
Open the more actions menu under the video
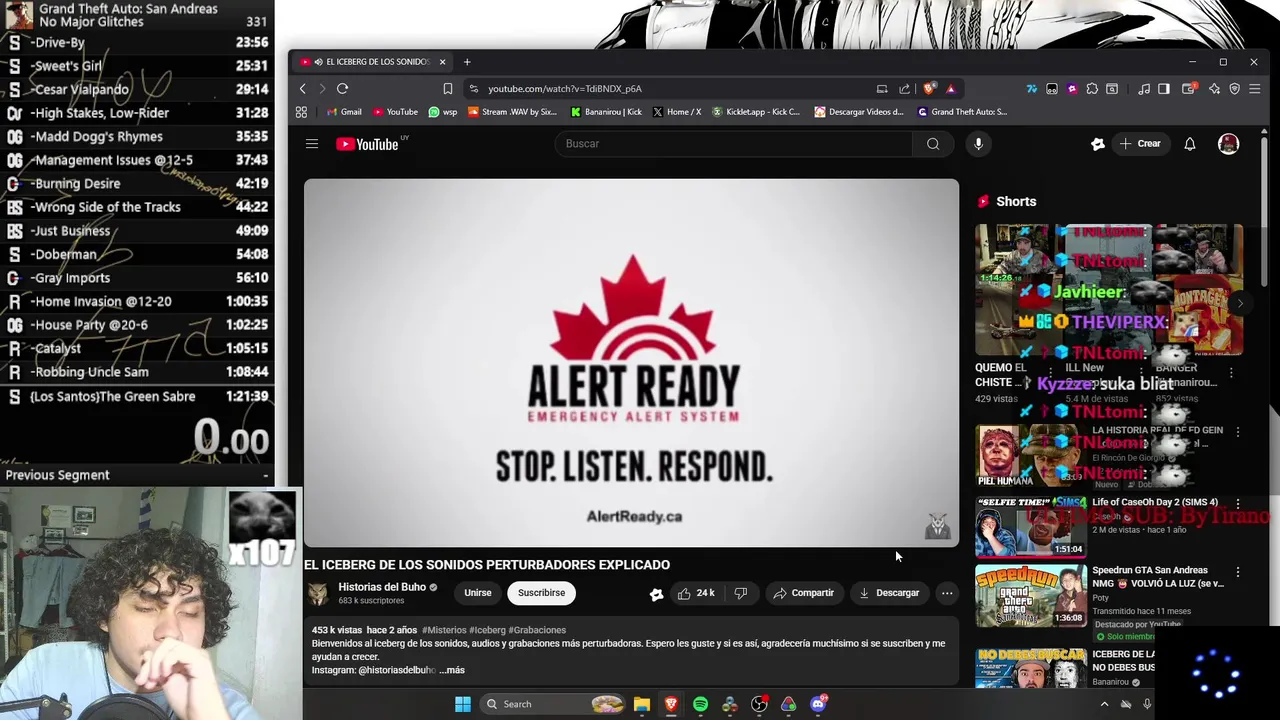947,593
